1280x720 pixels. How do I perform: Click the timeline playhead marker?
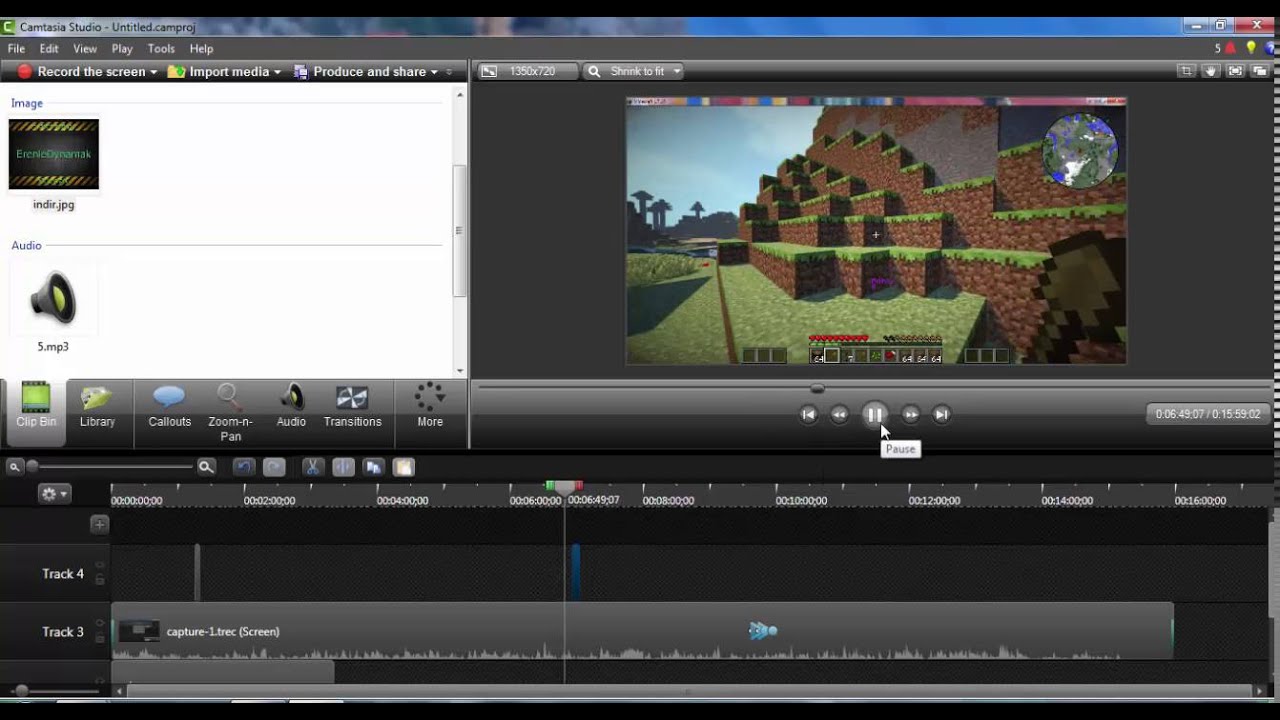[x=565, y=487]
